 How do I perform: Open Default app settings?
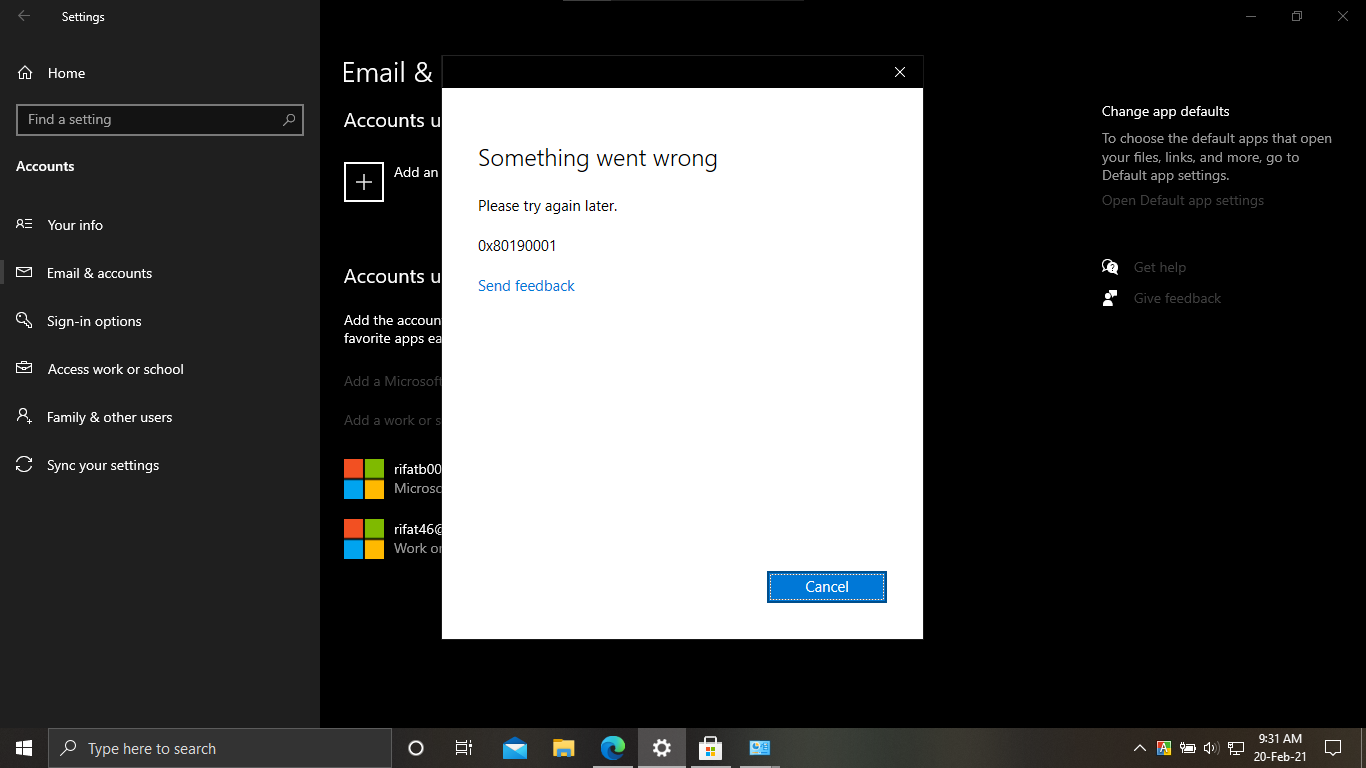coord(1182,200)
